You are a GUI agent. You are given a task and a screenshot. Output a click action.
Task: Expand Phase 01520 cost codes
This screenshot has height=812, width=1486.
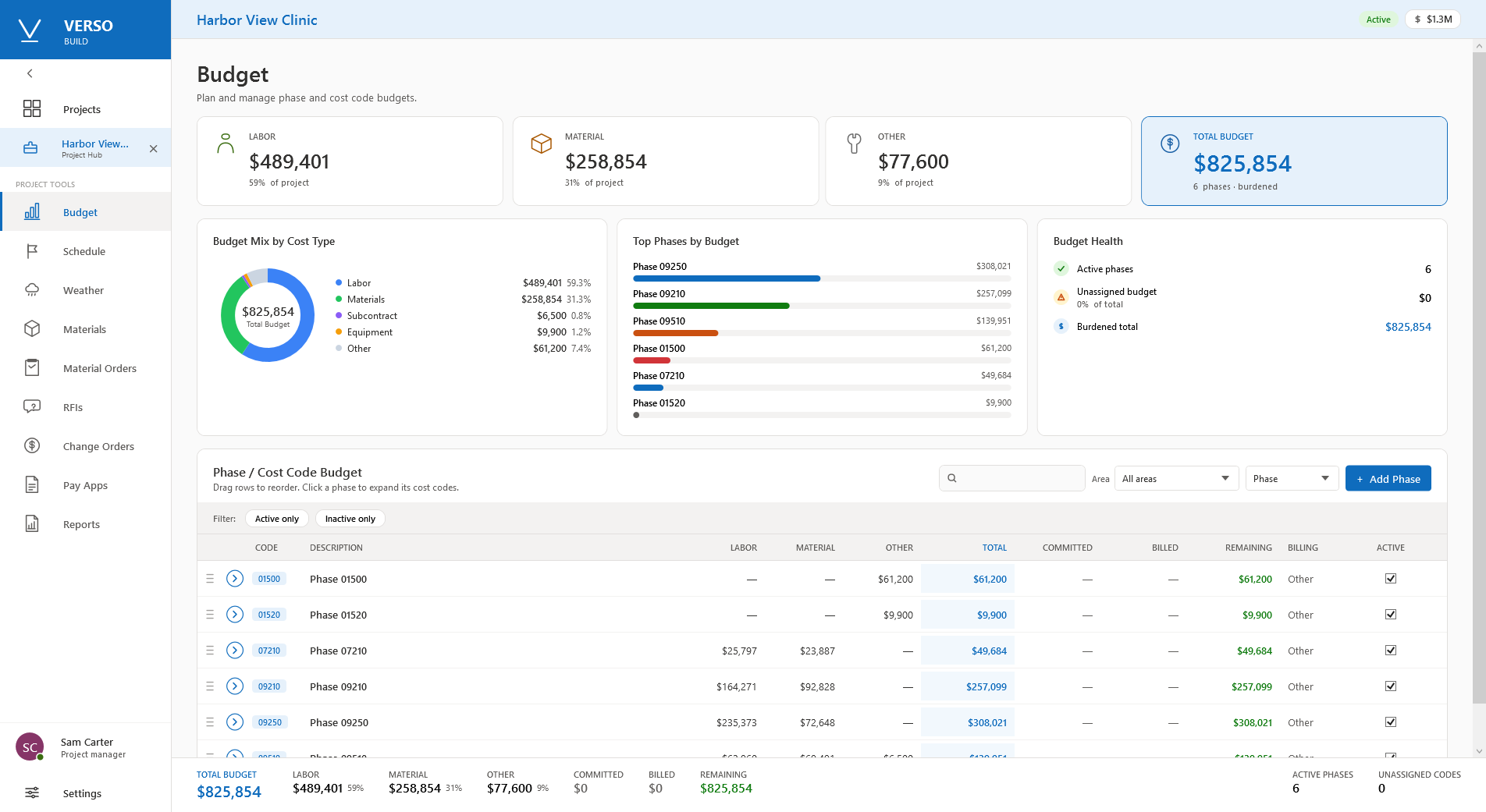tap(235, 615)
